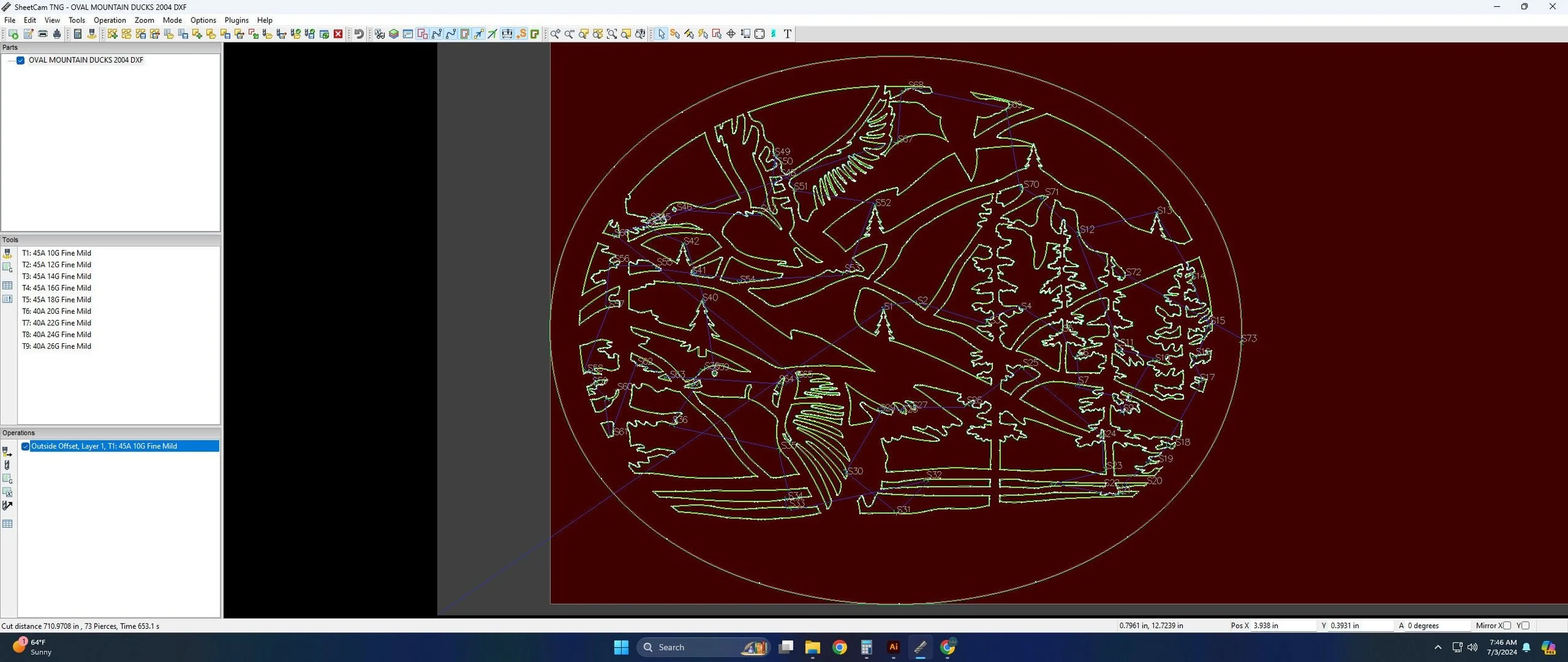The image size is (1568, 662).
Task: Select tool T6: 40A 20G Fine Mild
Action: point(56,311)
